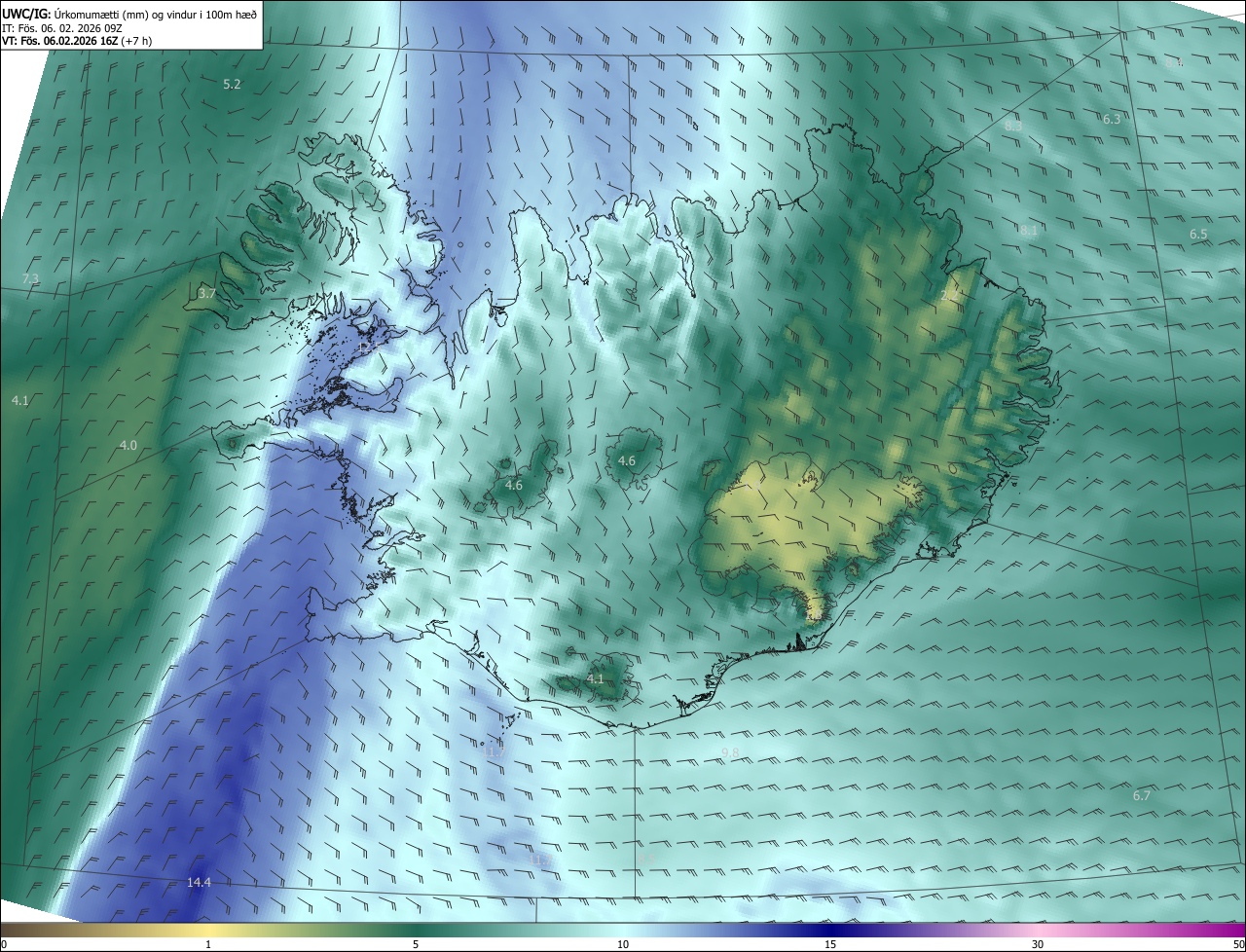Click the 9.8 value label south of Iceland
1246x952 pixels.
click(x=730, y=752)
